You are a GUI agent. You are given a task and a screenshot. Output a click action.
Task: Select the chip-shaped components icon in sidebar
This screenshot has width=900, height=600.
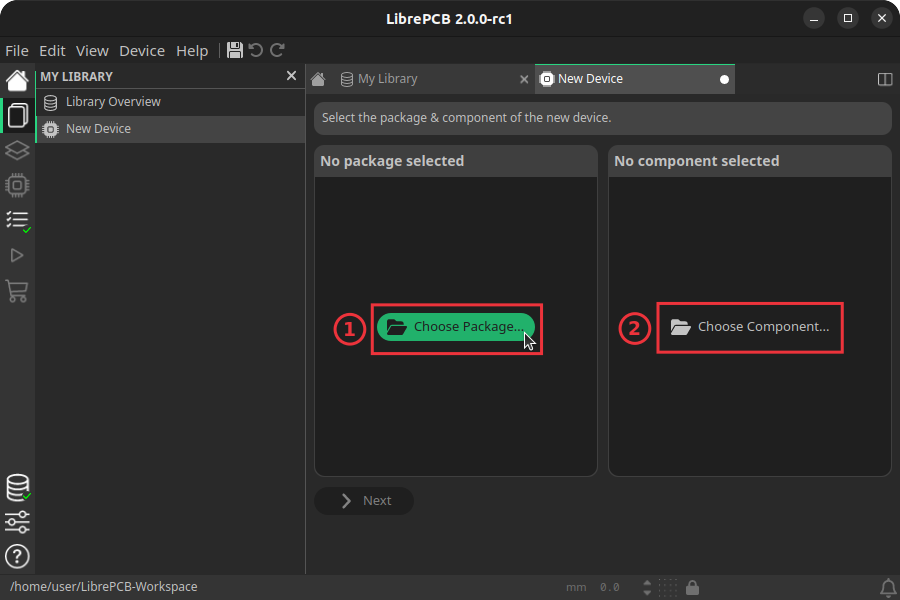coord(16,185)
